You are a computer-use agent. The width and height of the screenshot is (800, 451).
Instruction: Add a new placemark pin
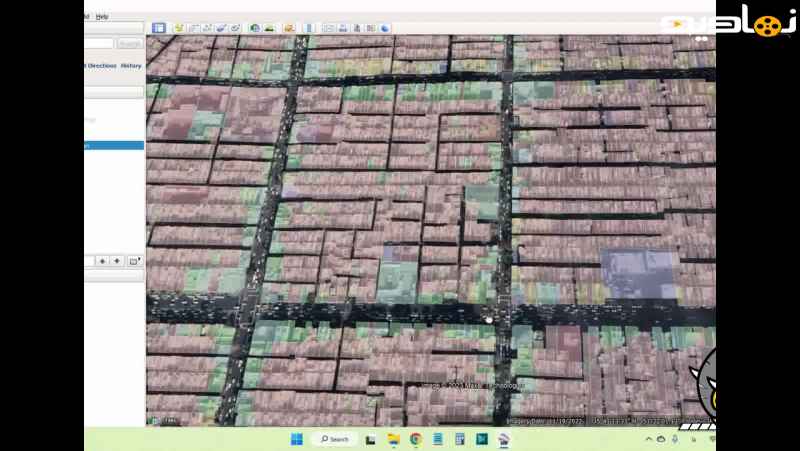click(179, 28)
